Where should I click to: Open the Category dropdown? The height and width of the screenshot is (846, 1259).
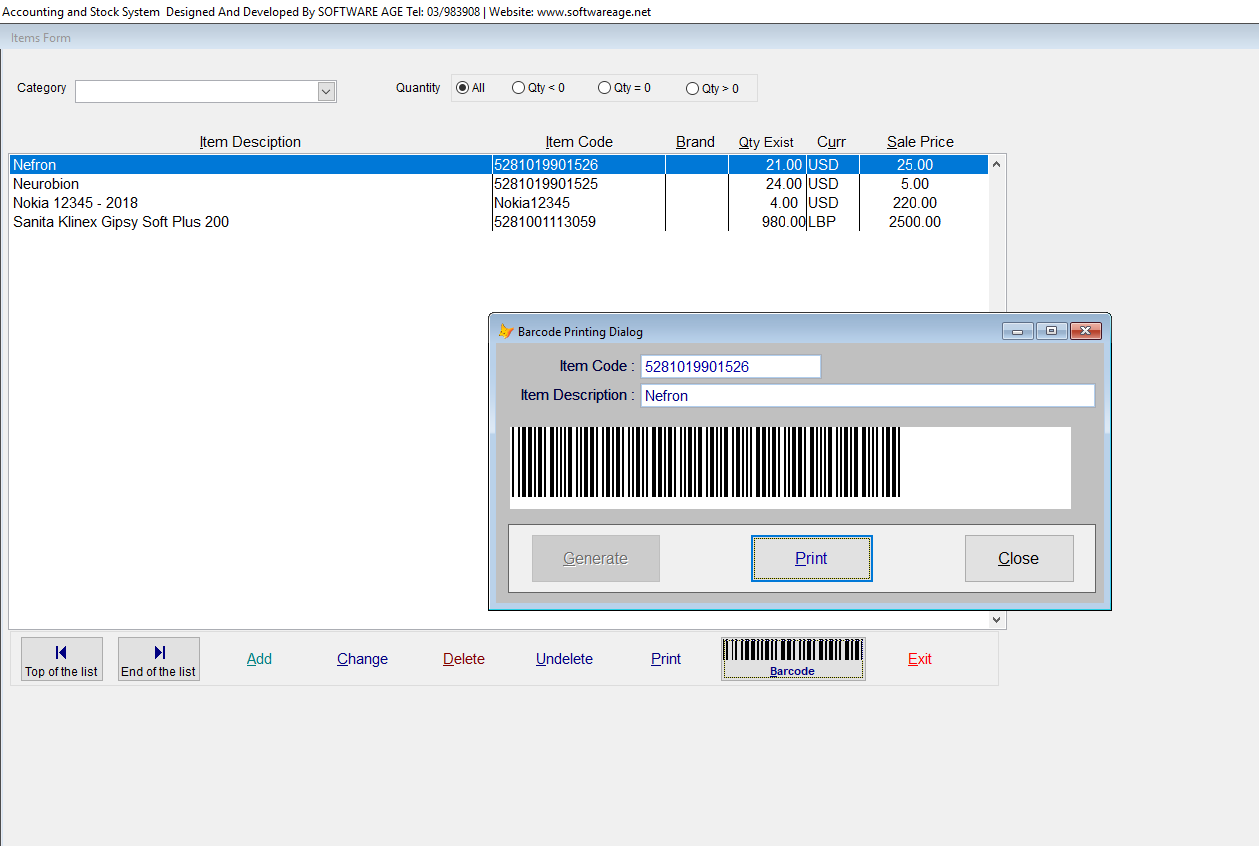click(326, 91)
